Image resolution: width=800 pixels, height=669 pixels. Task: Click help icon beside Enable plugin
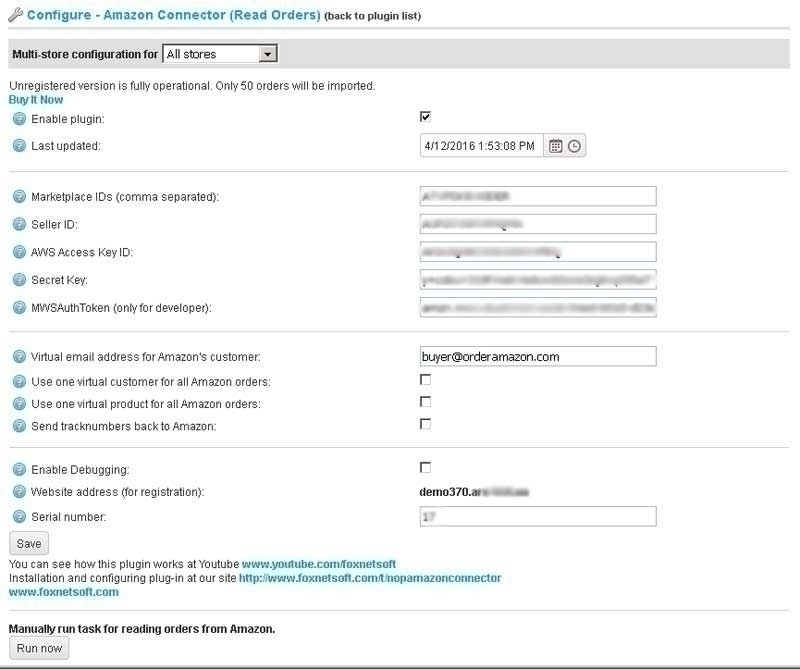19,119
